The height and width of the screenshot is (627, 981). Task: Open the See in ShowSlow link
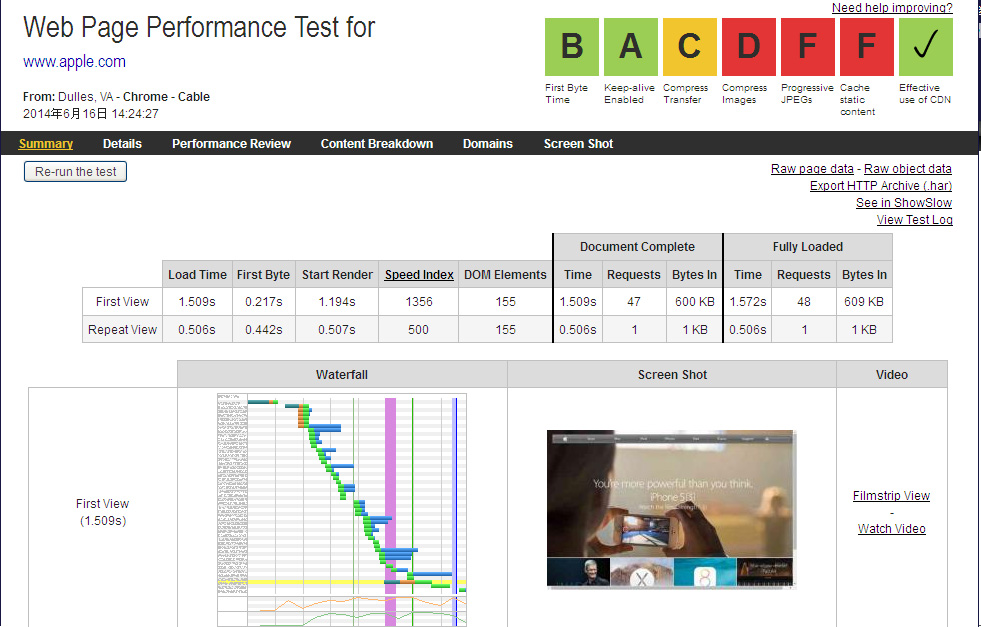(x=904, y=202)
